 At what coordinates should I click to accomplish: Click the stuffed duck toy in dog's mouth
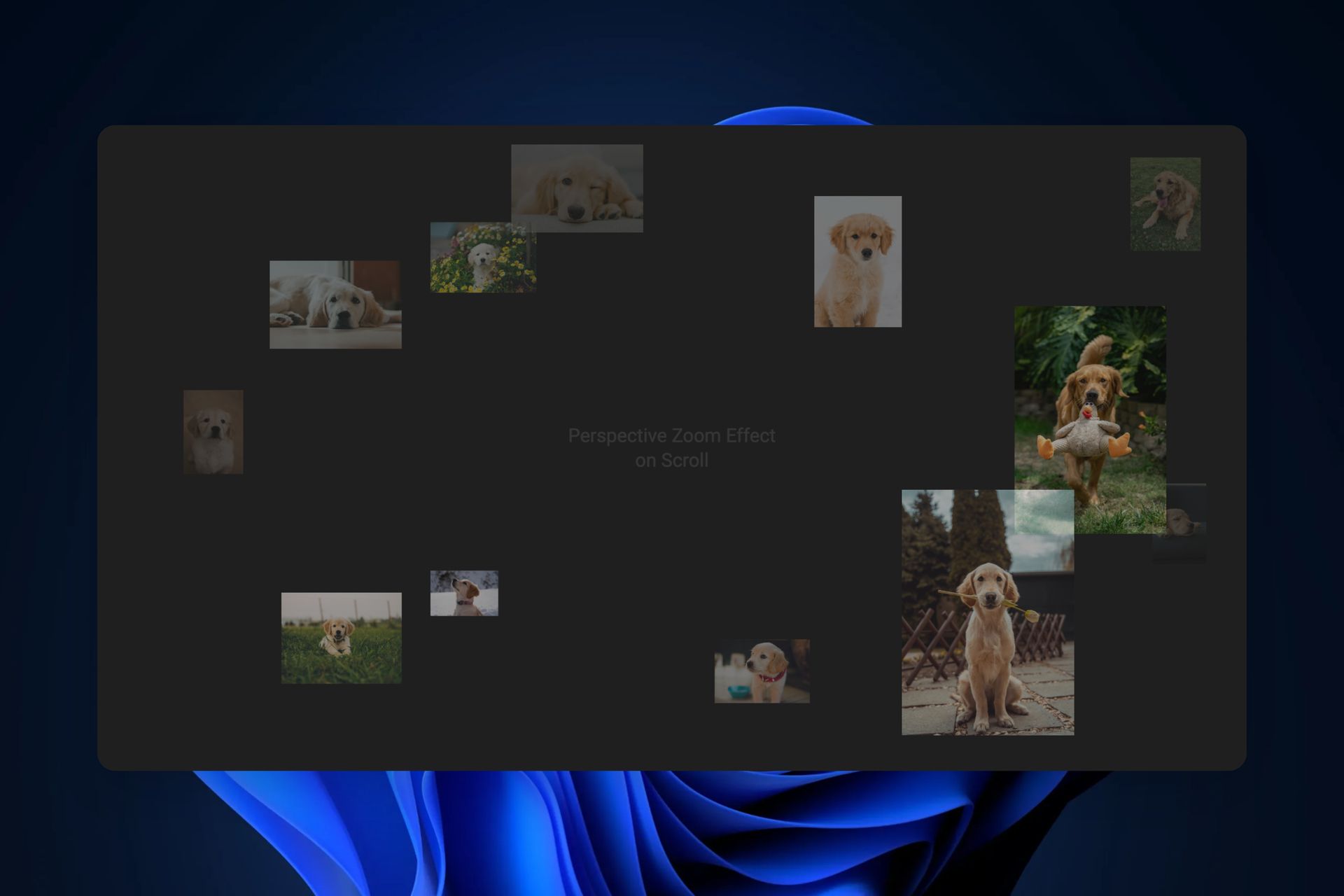pos(1086,437)
